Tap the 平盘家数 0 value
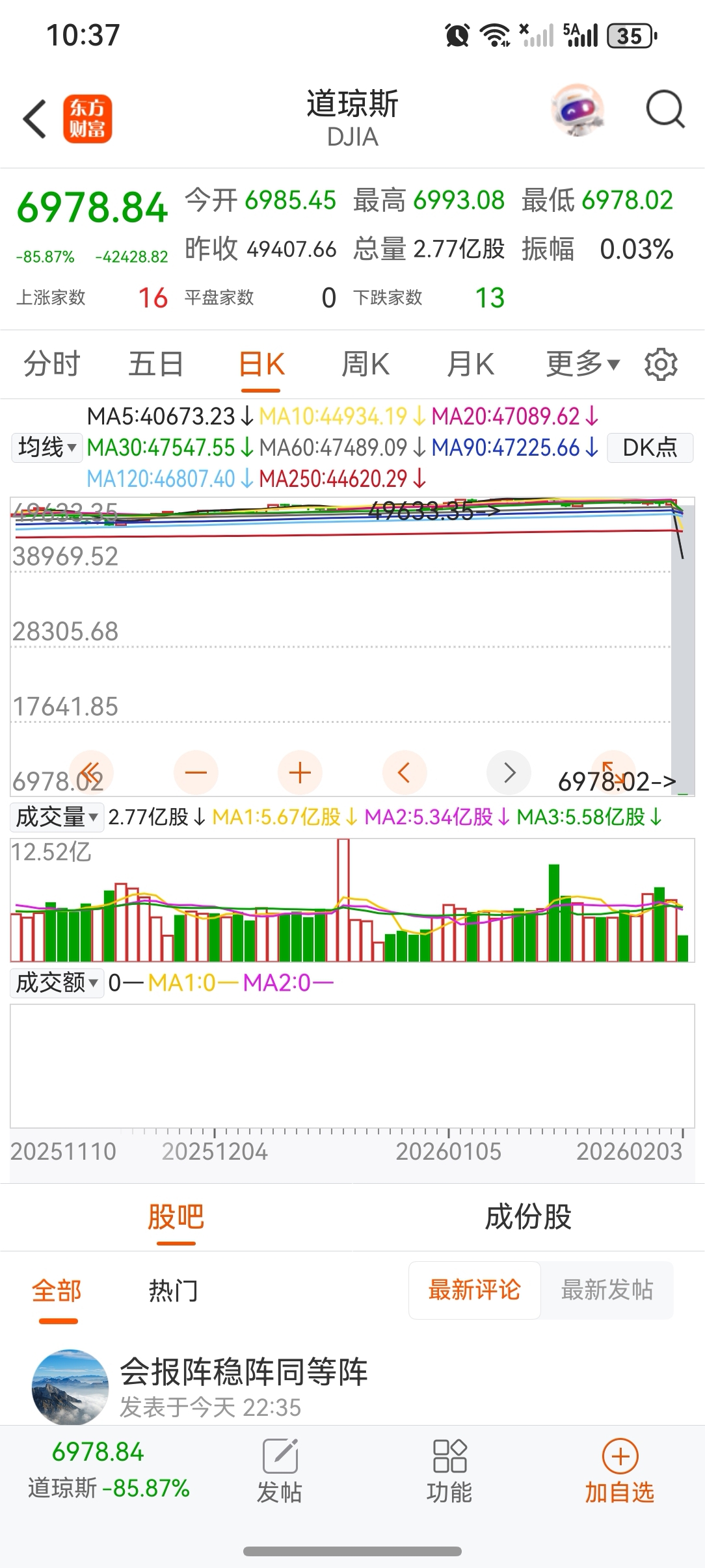The image size is (705, 1568). click(x=329, y=298)
